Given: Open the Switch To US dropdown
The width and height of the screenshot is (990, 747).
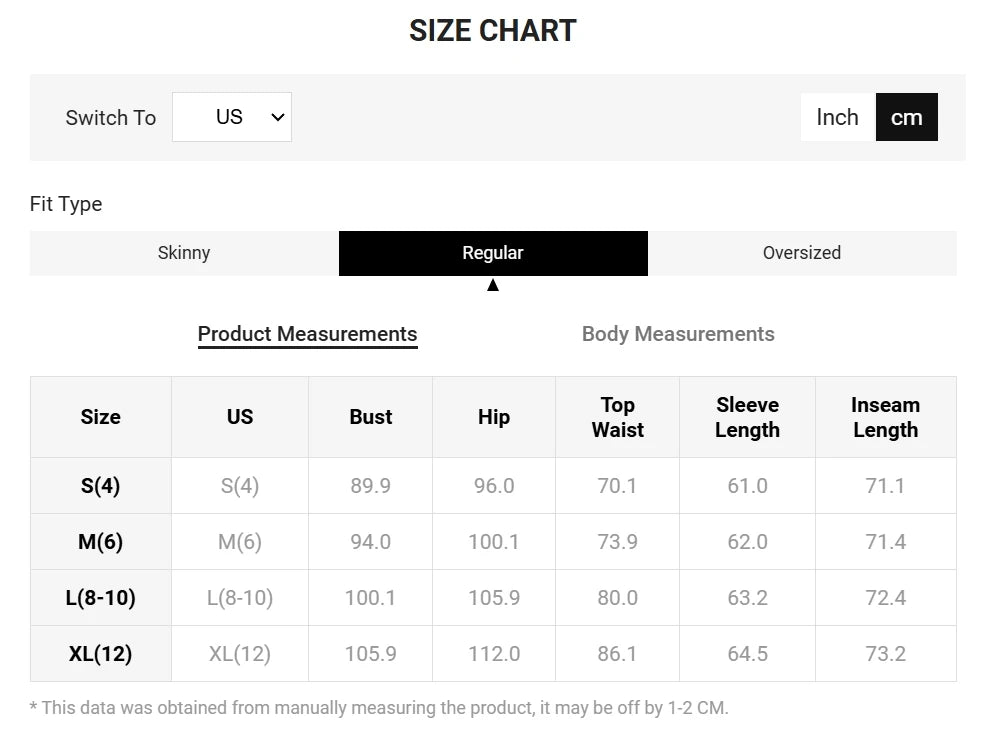Looking at the screenshot, I should [231, 117].
